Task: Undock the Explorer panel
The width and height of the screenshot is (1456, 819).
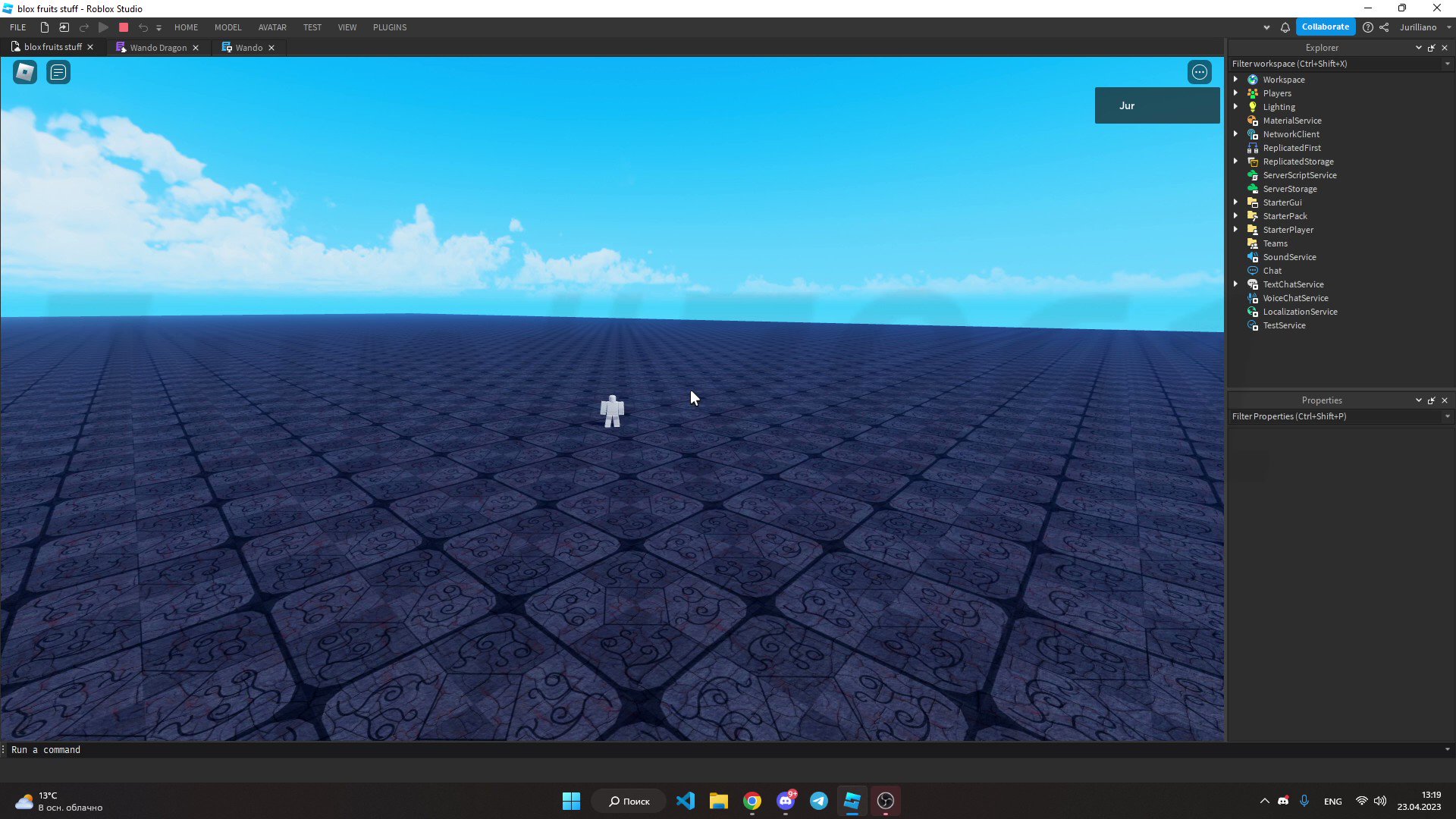Action: [1432, 48]
